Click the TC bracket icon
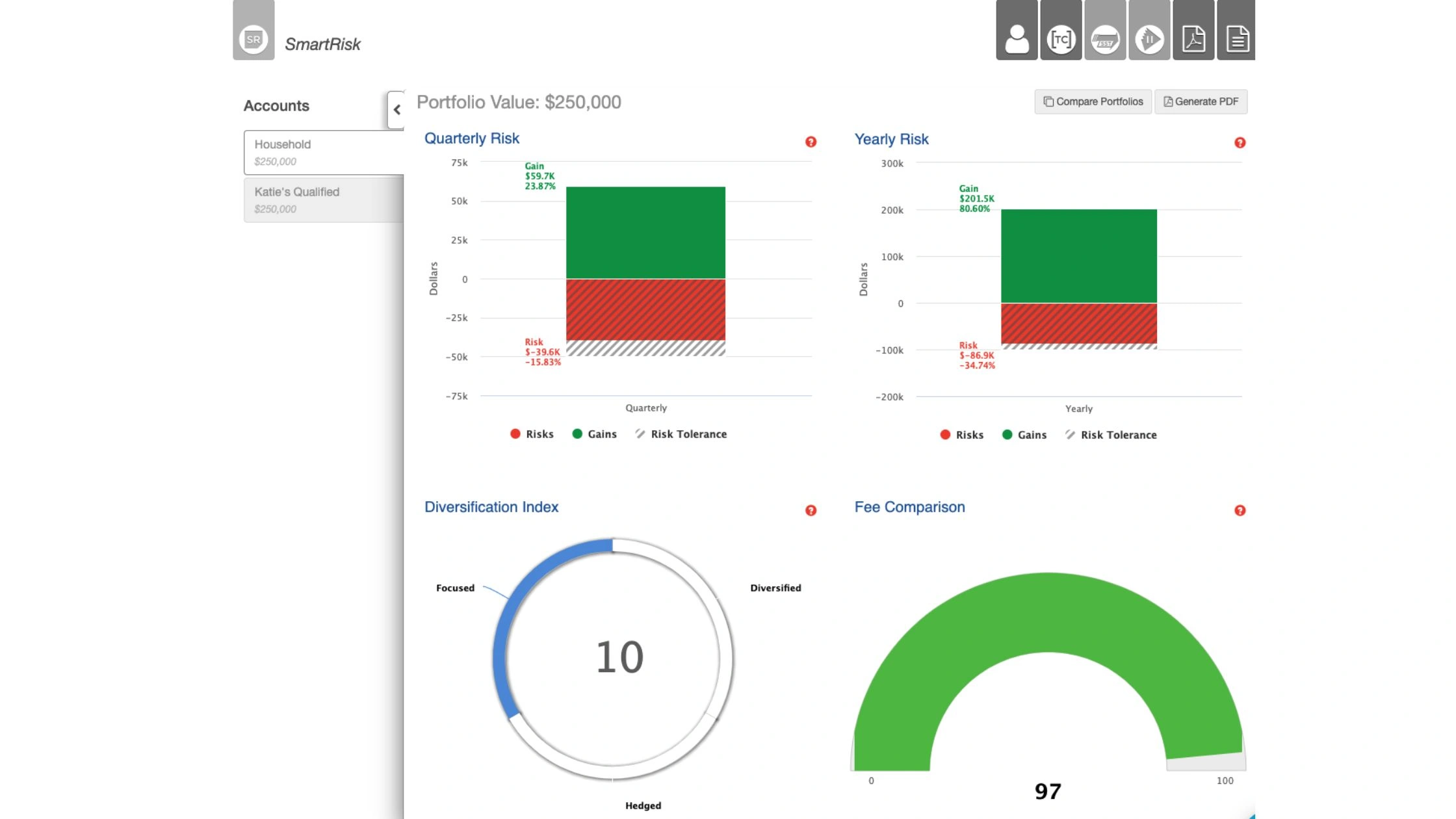 tap(1061, 38)
